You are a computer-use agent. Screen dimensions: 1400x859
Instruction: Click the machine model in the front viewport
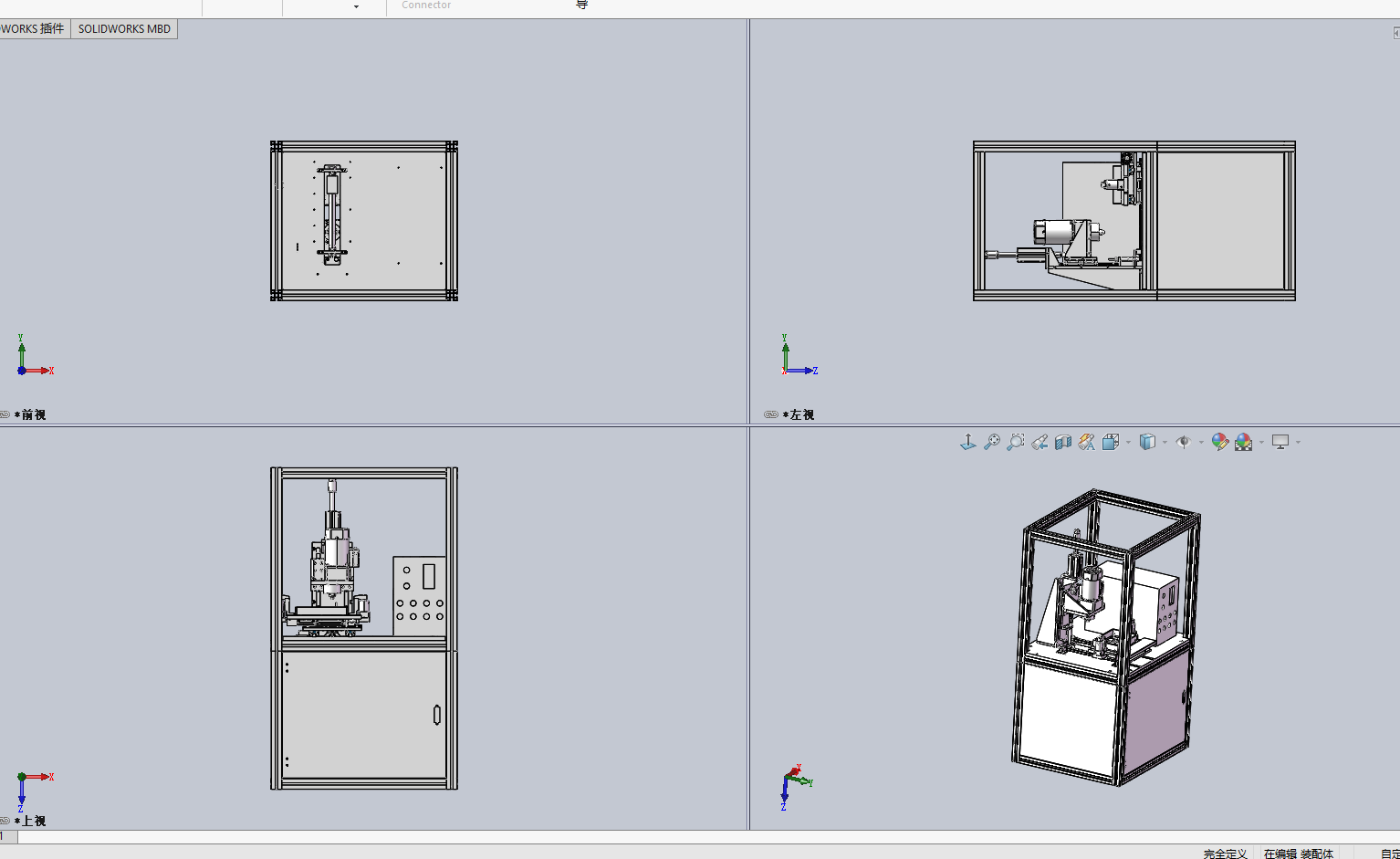(x=364, y=221)
